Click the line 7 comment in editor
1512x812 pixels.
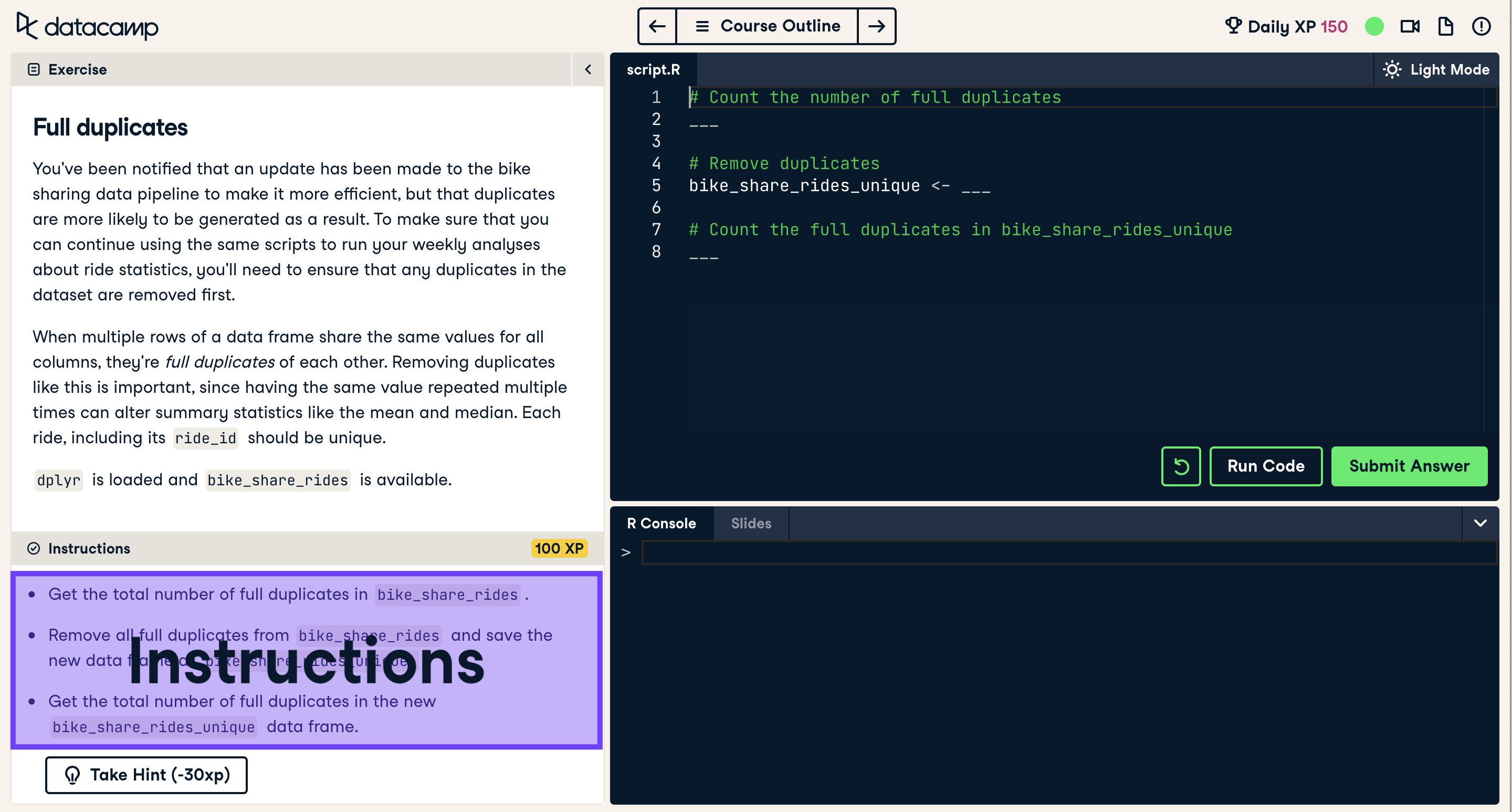[960, 230]
